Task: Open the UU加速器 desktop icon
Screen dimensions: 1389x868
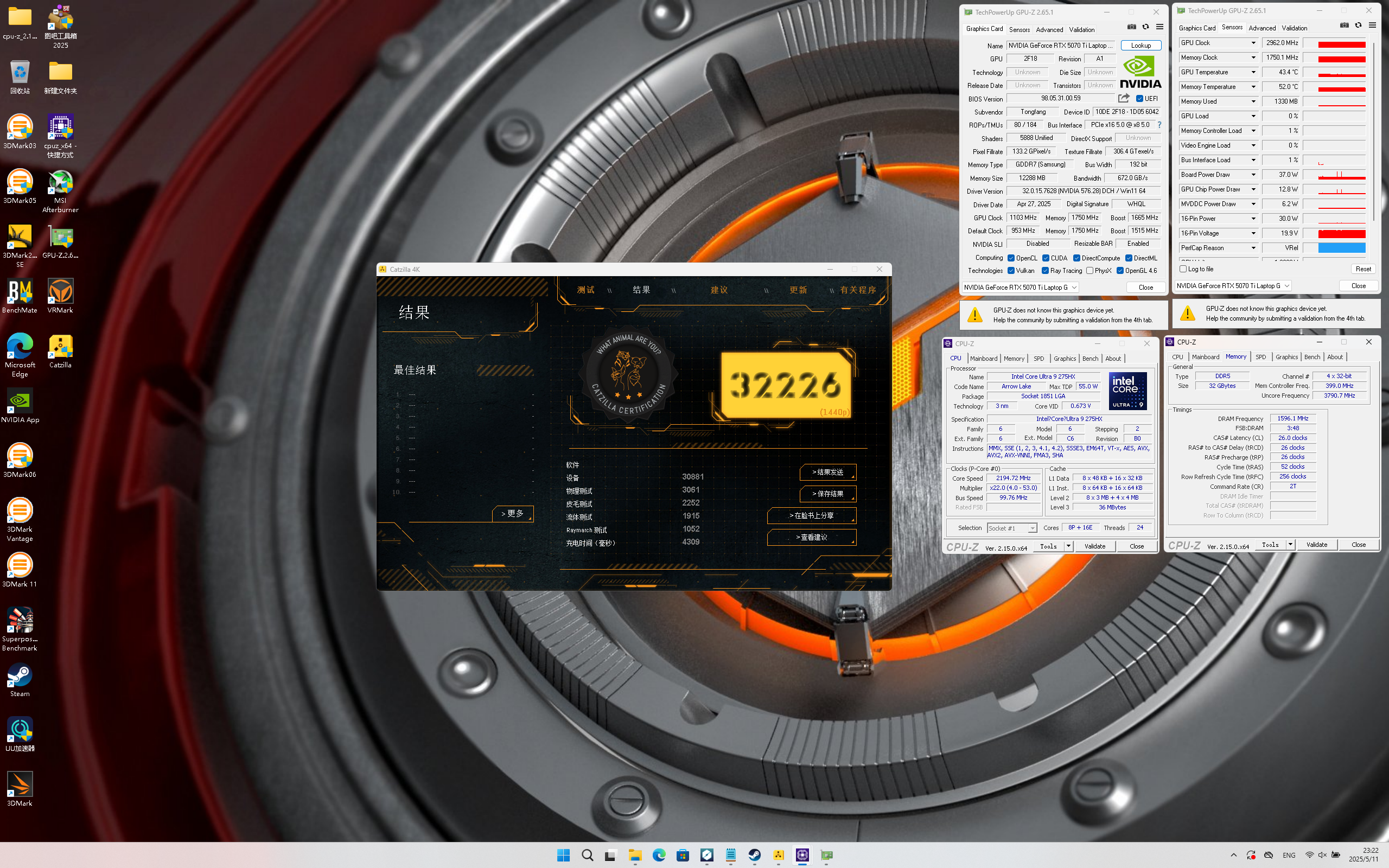Action: [20, 734]
